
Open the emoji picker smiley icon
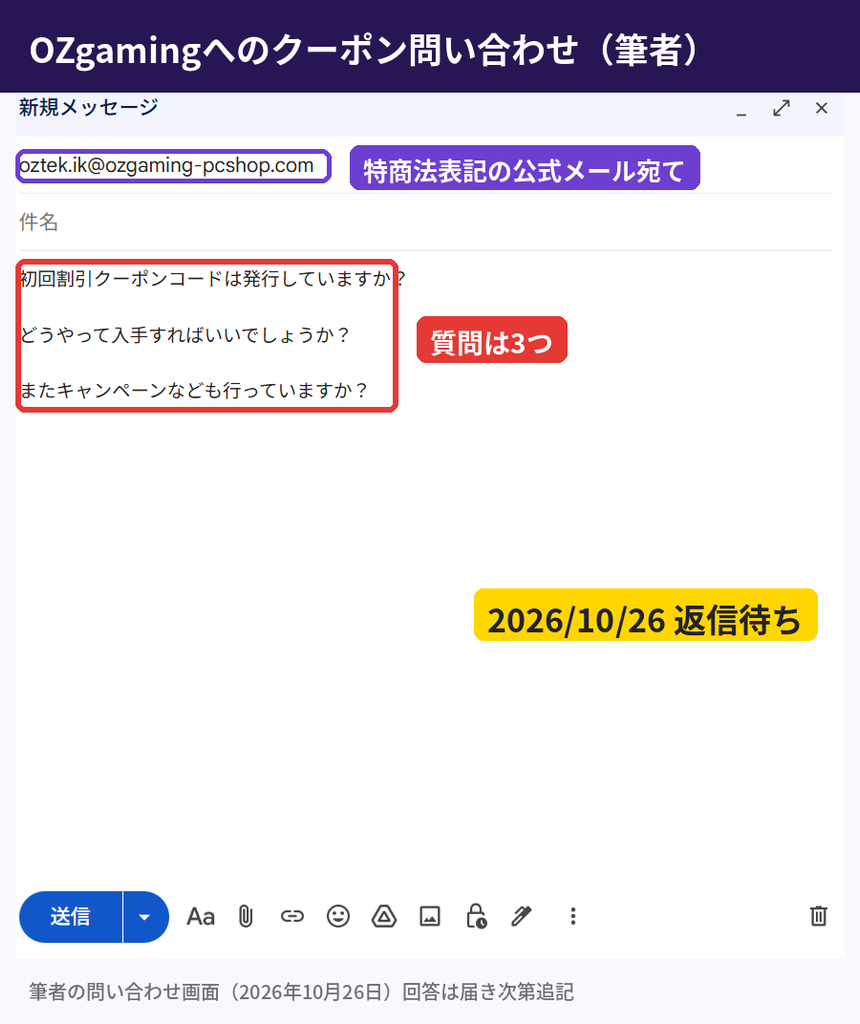coord(338,916)
